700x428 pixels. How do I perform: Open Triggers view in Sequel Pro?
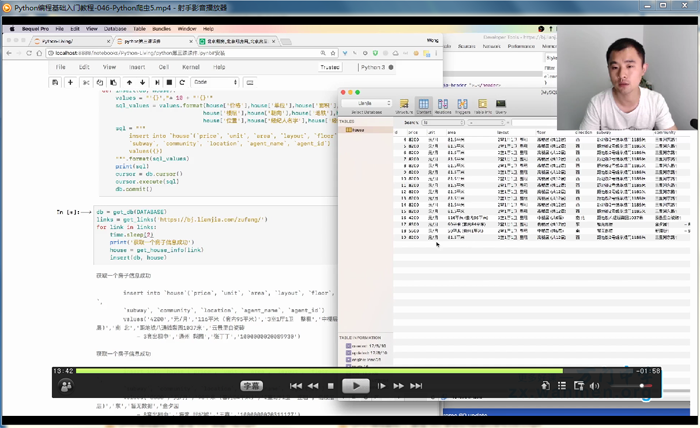(462, 106)
